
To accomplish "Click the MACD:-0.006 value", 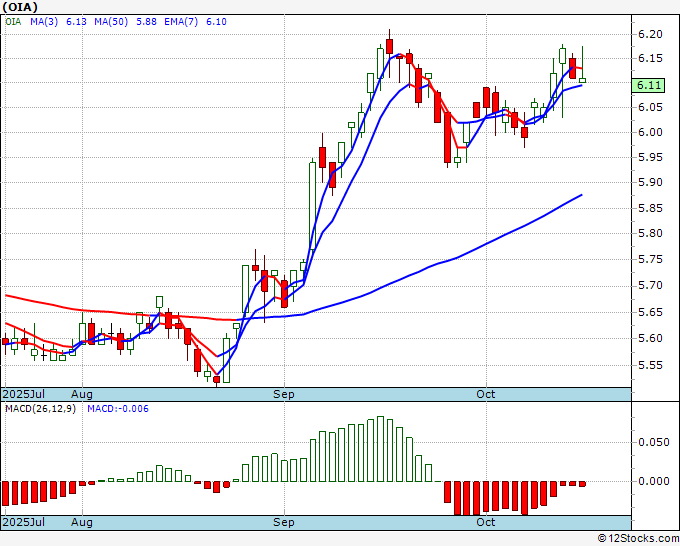I will point(118,409).
